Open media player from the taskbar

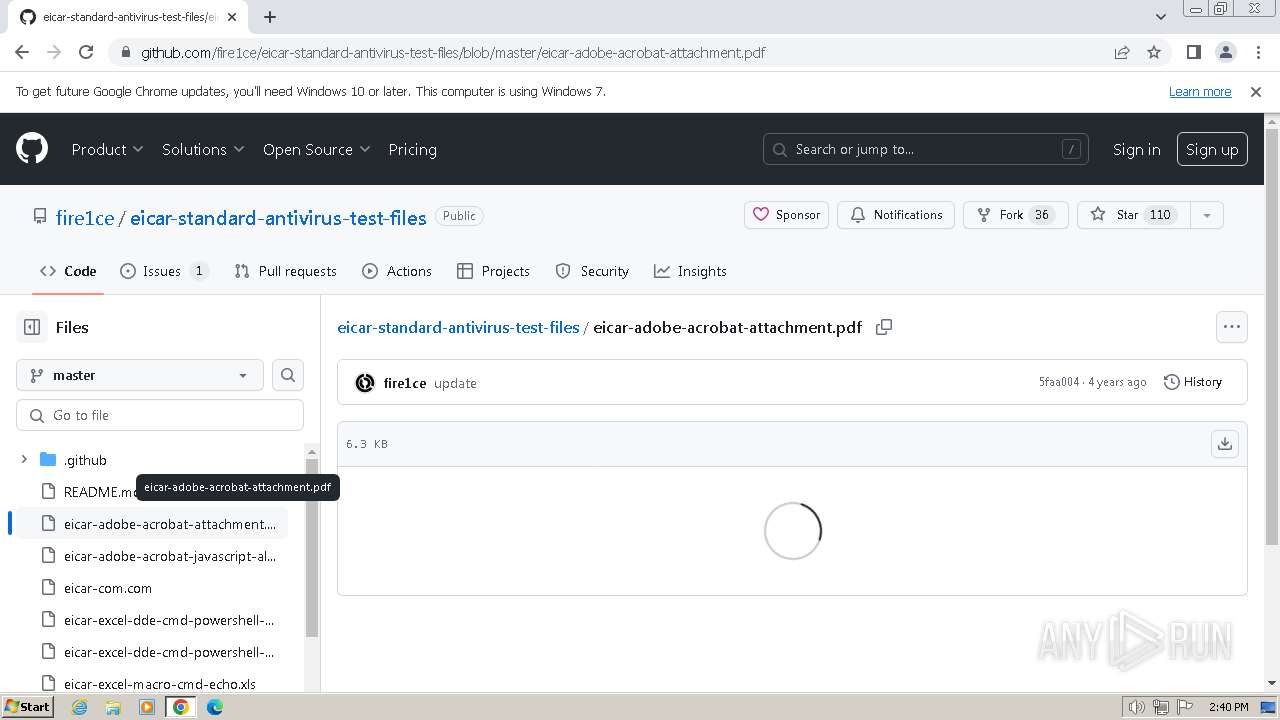(x=147, y=707)
